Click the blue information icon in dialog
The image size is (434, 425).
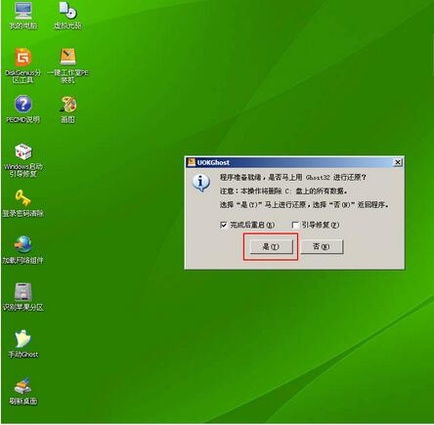pyautogui.click(x=201, y=183)
